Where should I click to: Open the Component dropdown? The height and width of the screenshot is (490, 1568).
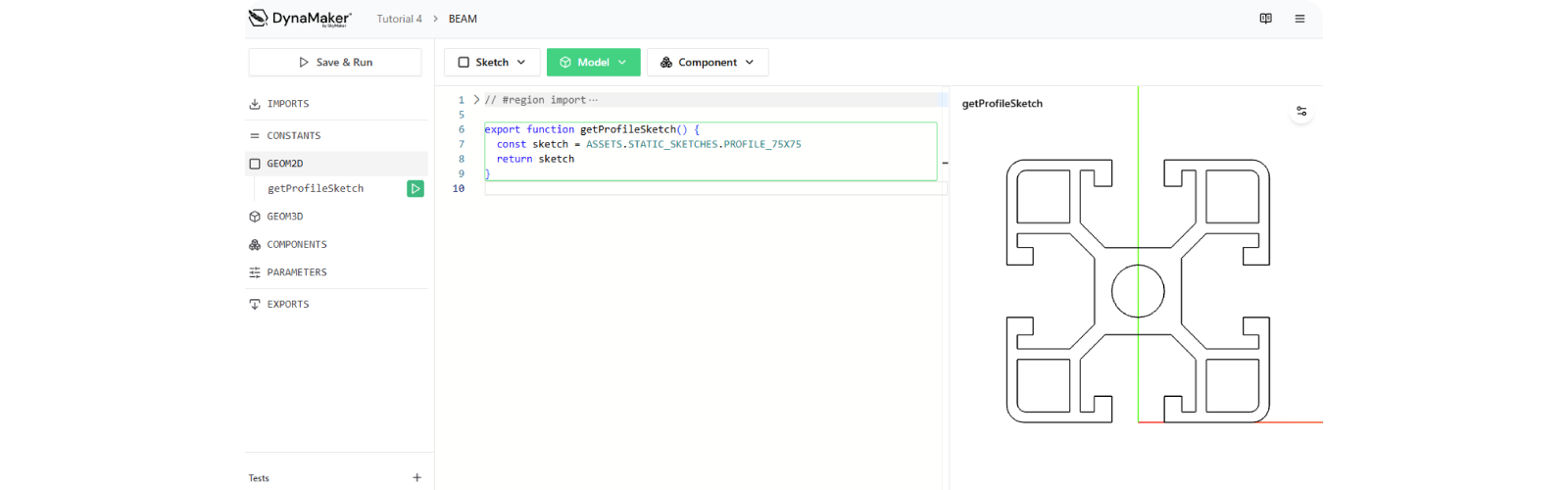click(708, 62)
